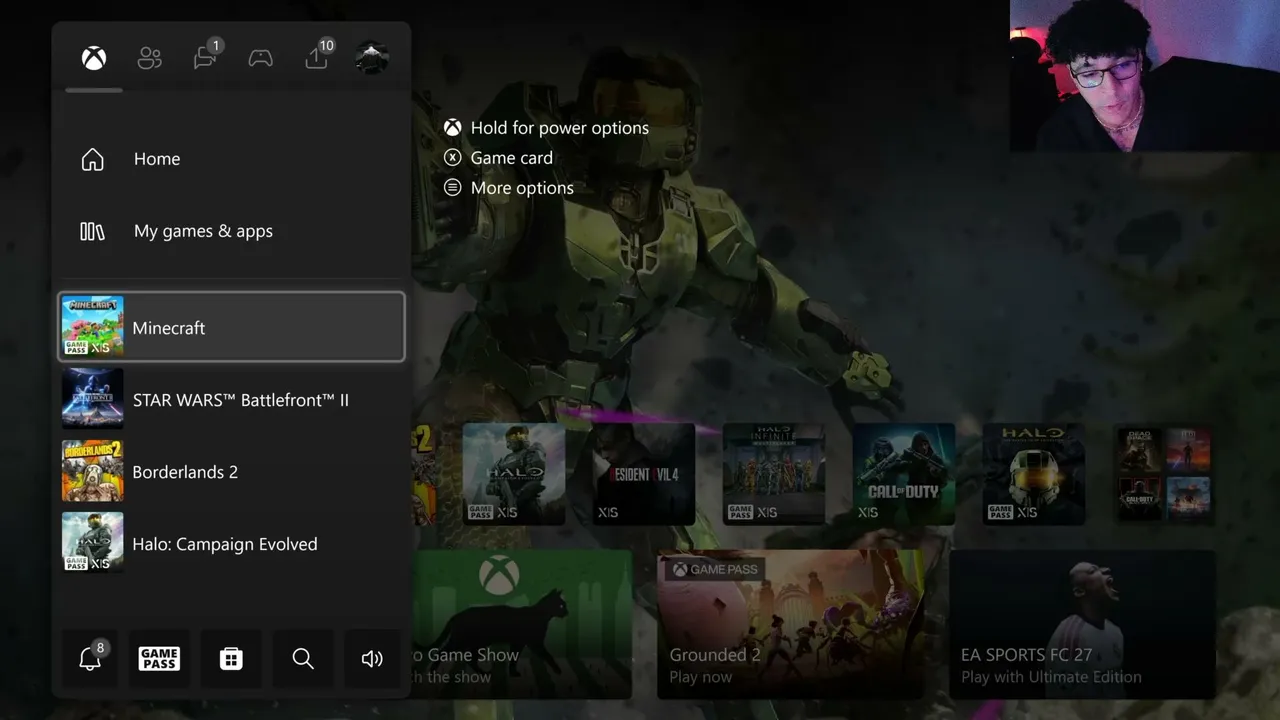Select the Halo tile on home row
The image size is (1280, 720).
pos(514,474)
